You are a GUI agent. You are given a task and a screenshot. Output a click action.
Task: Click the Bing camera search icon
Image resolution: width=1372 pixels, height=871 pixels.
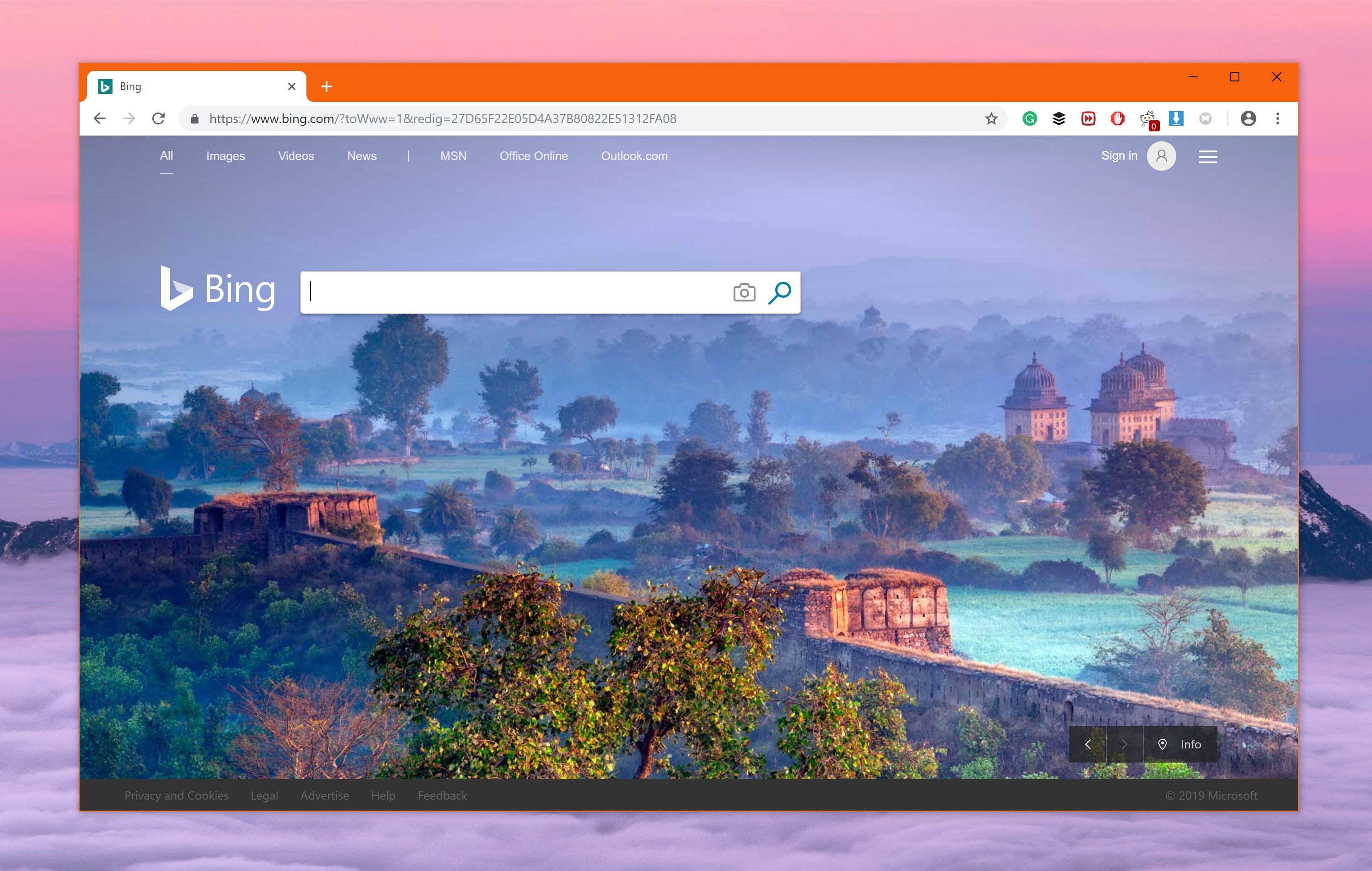tap(744, 291)
